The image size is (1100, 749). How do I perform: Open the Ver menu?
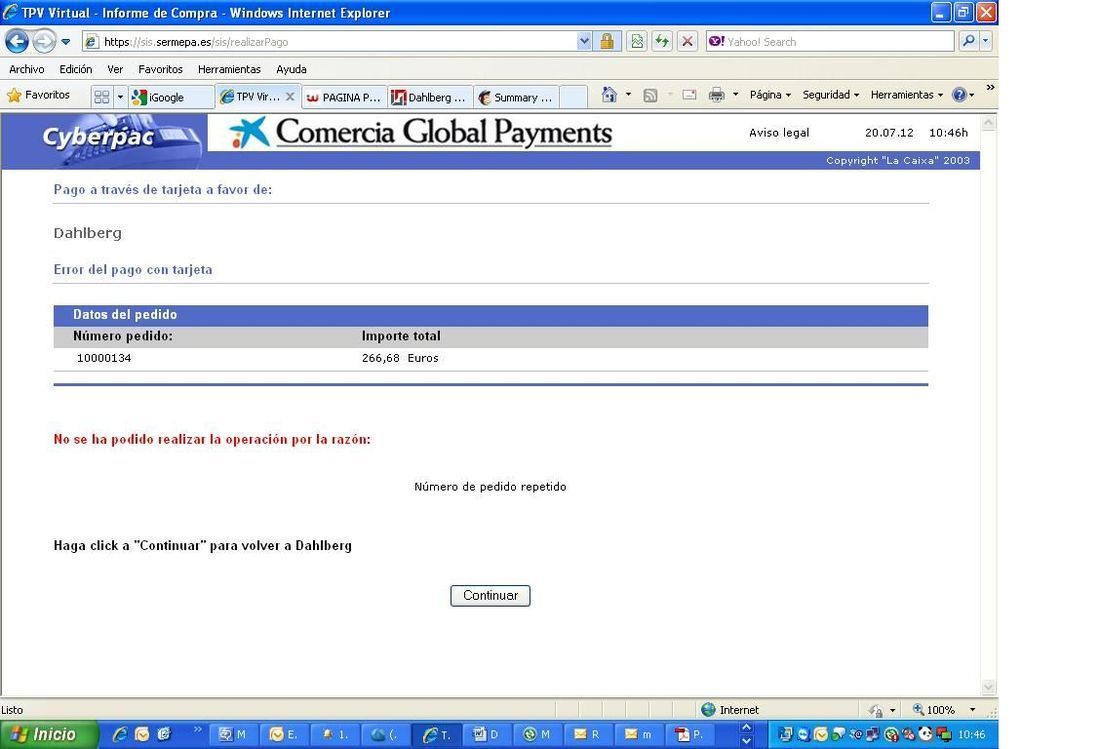(x=115, y=69)
